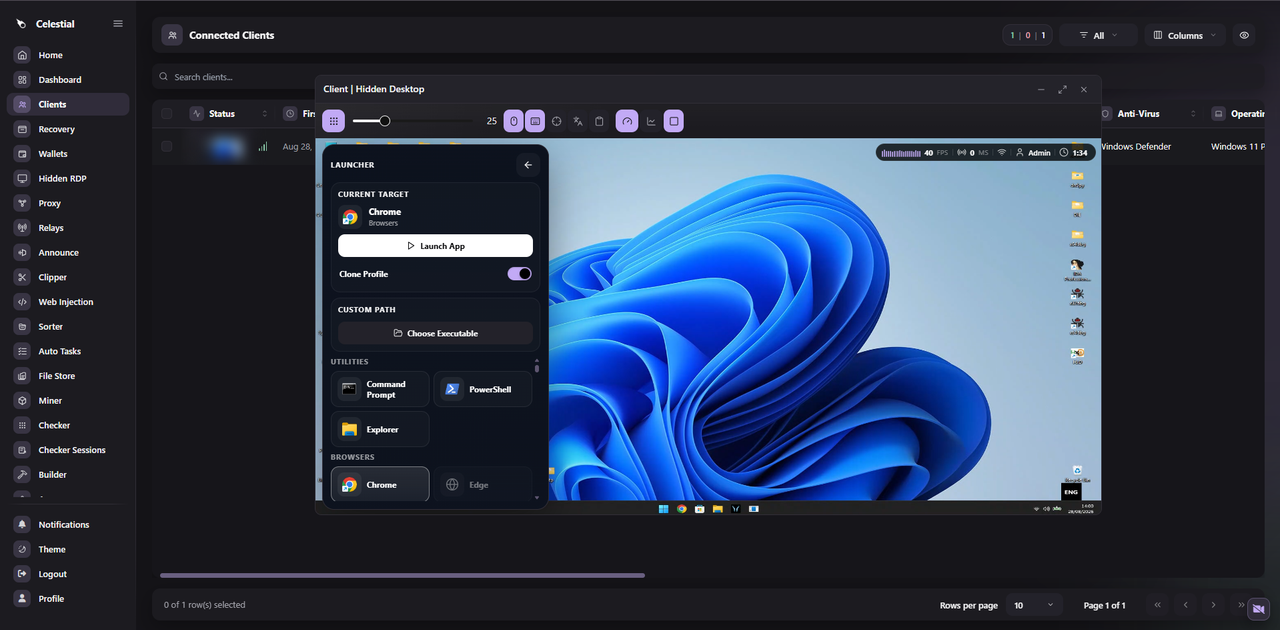The image size is (1280, 630).
Task: Open the Home page icon in sidebar
Action: coord(22,55)
